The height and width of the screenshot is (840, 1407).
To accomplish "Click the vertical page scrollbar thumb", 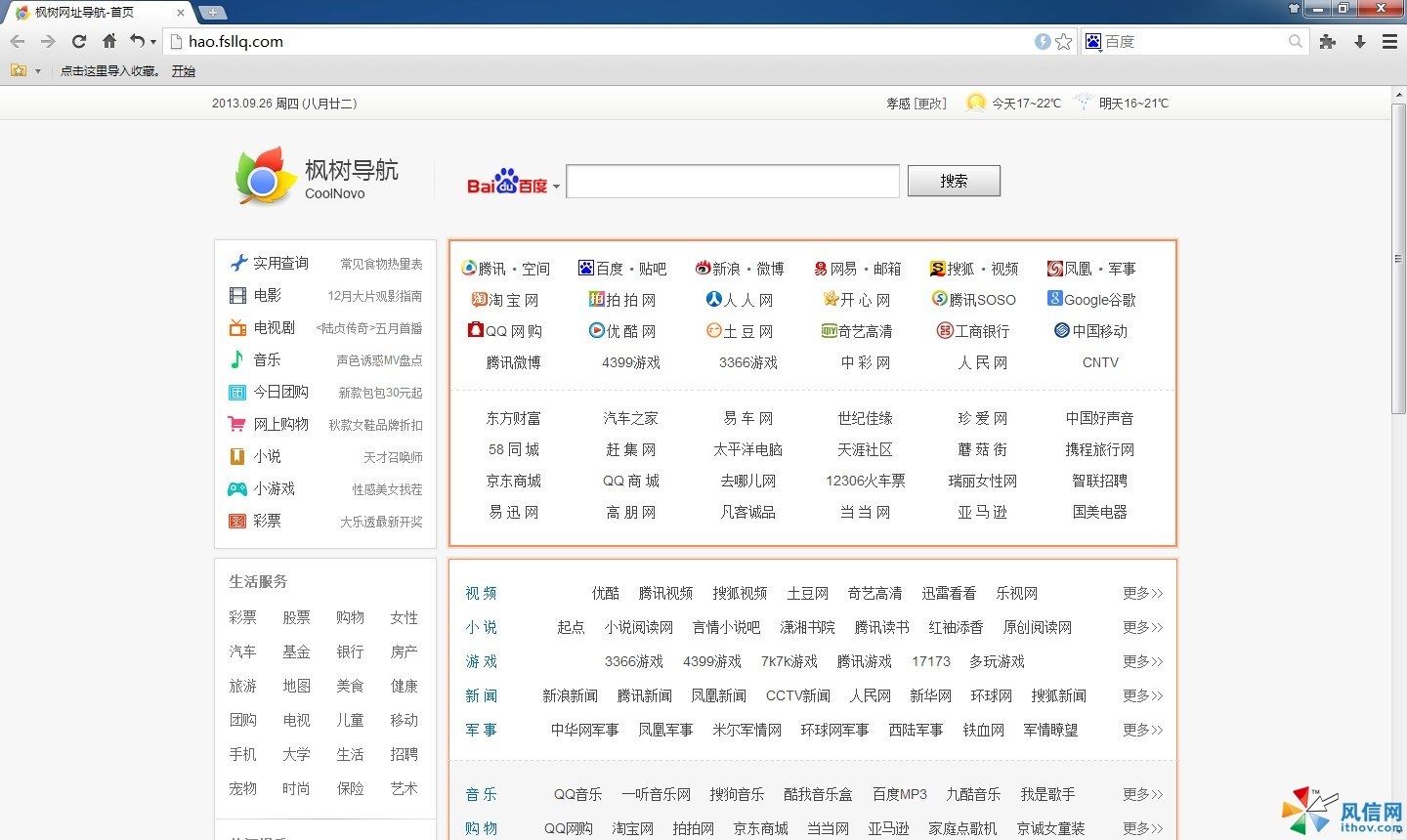I will pyautogui.click(x=1398, y=259).
